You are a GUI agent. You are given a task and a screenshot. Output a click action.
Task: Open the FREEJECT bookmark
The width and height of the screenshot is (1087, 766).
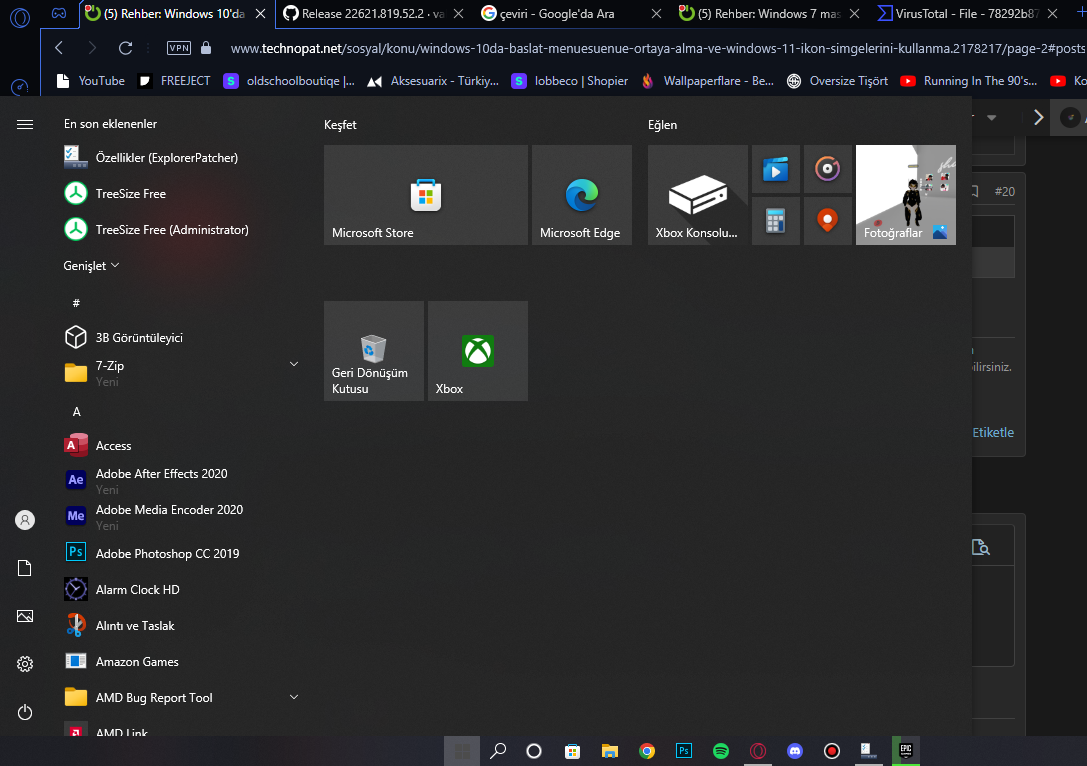click(174, 81)
